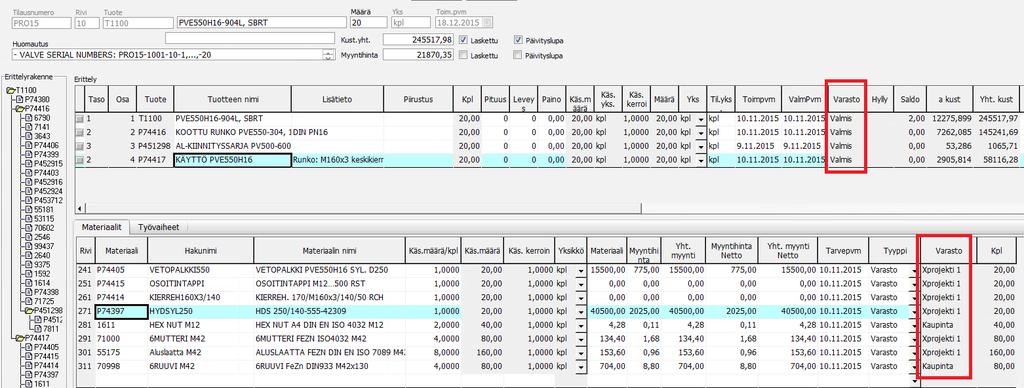Click the document icon beside 99437 in the tree
Screen dimensions: 1024x388
click(x=29, y=246)
